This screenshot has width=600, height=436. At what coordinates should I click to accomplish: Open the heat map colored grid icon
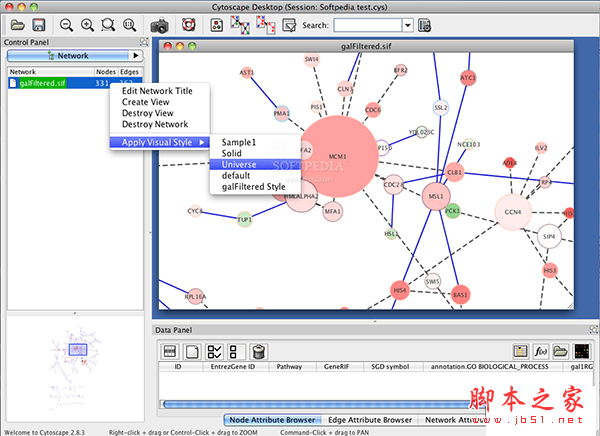tap(581, 351)
